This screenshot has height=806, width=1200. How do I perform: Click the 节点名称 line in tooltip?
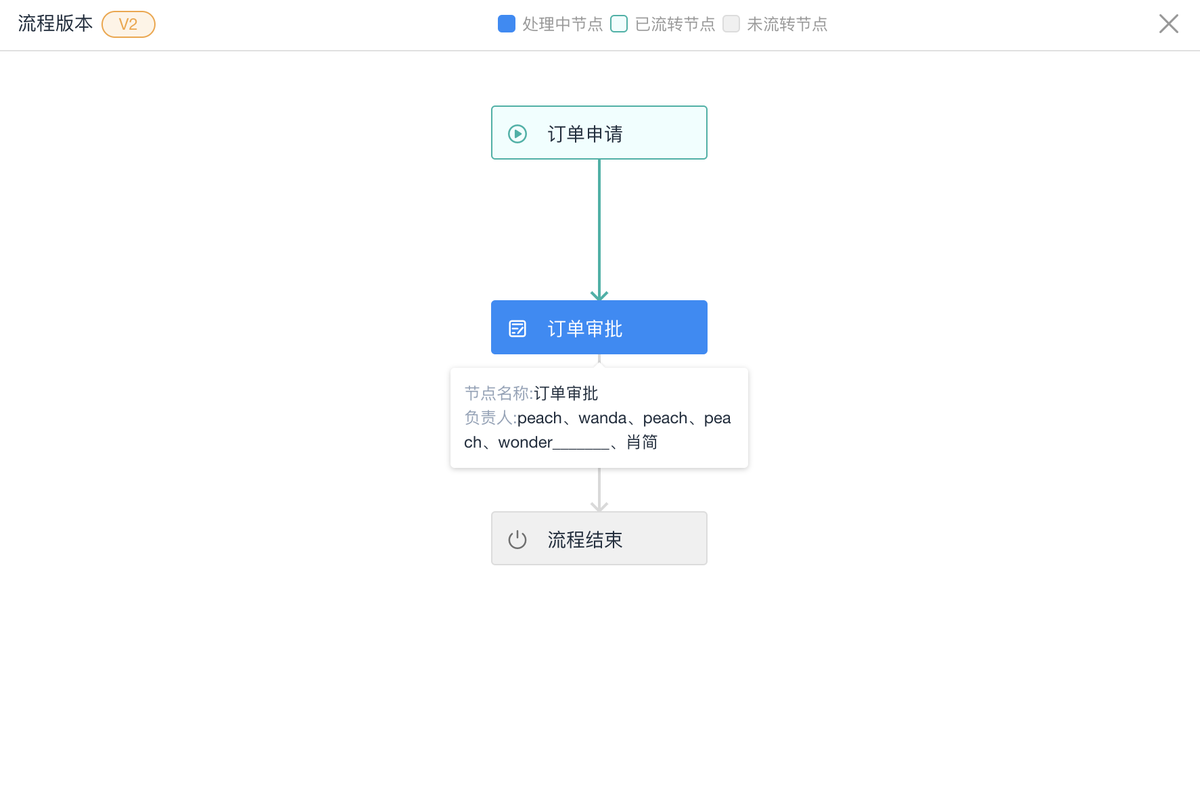[x=531, y=394]
